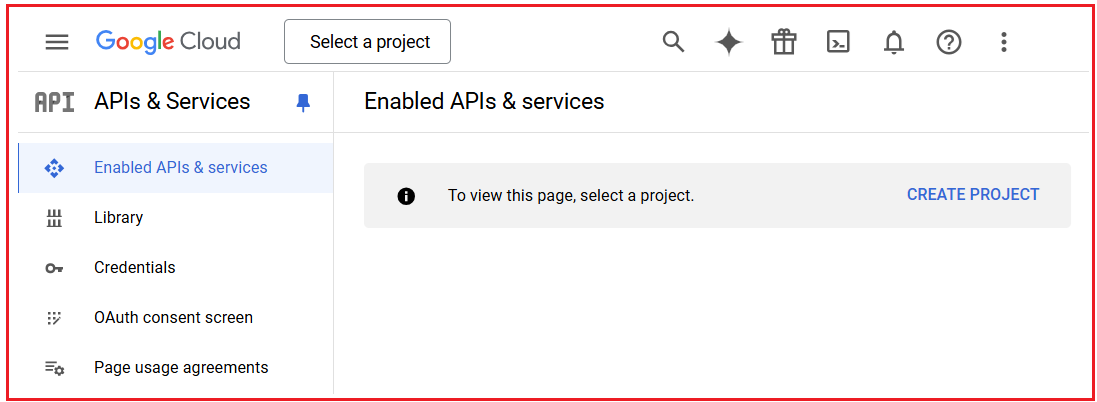Click the Google Cloud logo
Image resolution: width=1097 pixels, height=402 pixels.
click(169, 41)
